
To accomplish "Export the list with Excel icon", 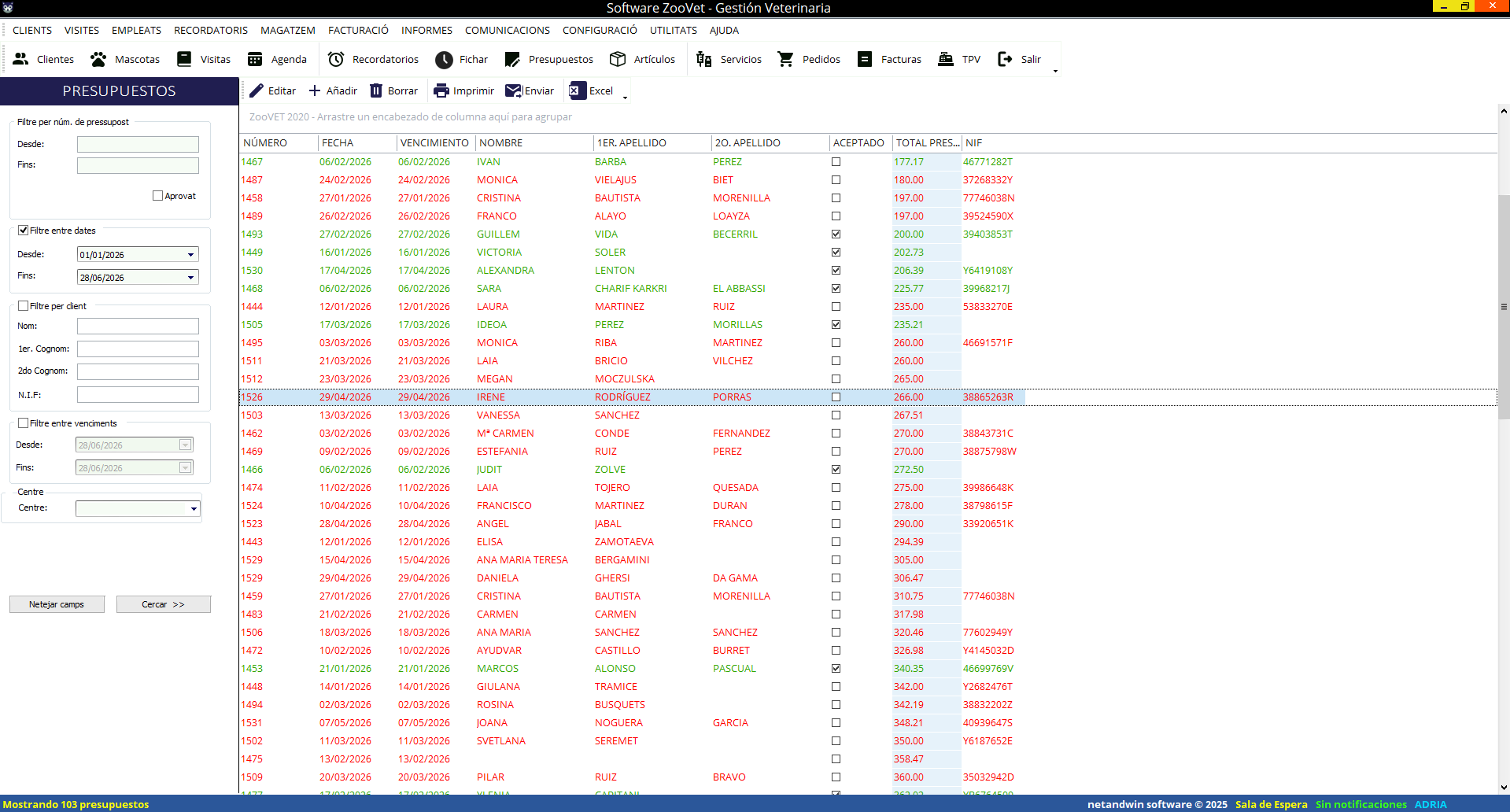I will click(577, 90).
